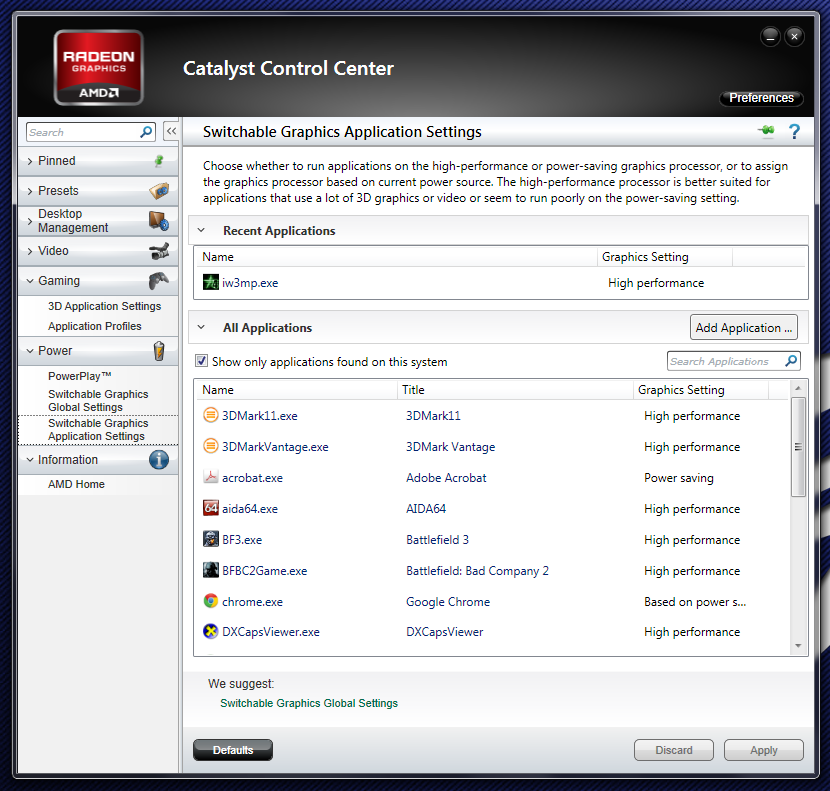This screenshot has height=791, width=830.
Task: Expand the Video section
Action: 30,251
